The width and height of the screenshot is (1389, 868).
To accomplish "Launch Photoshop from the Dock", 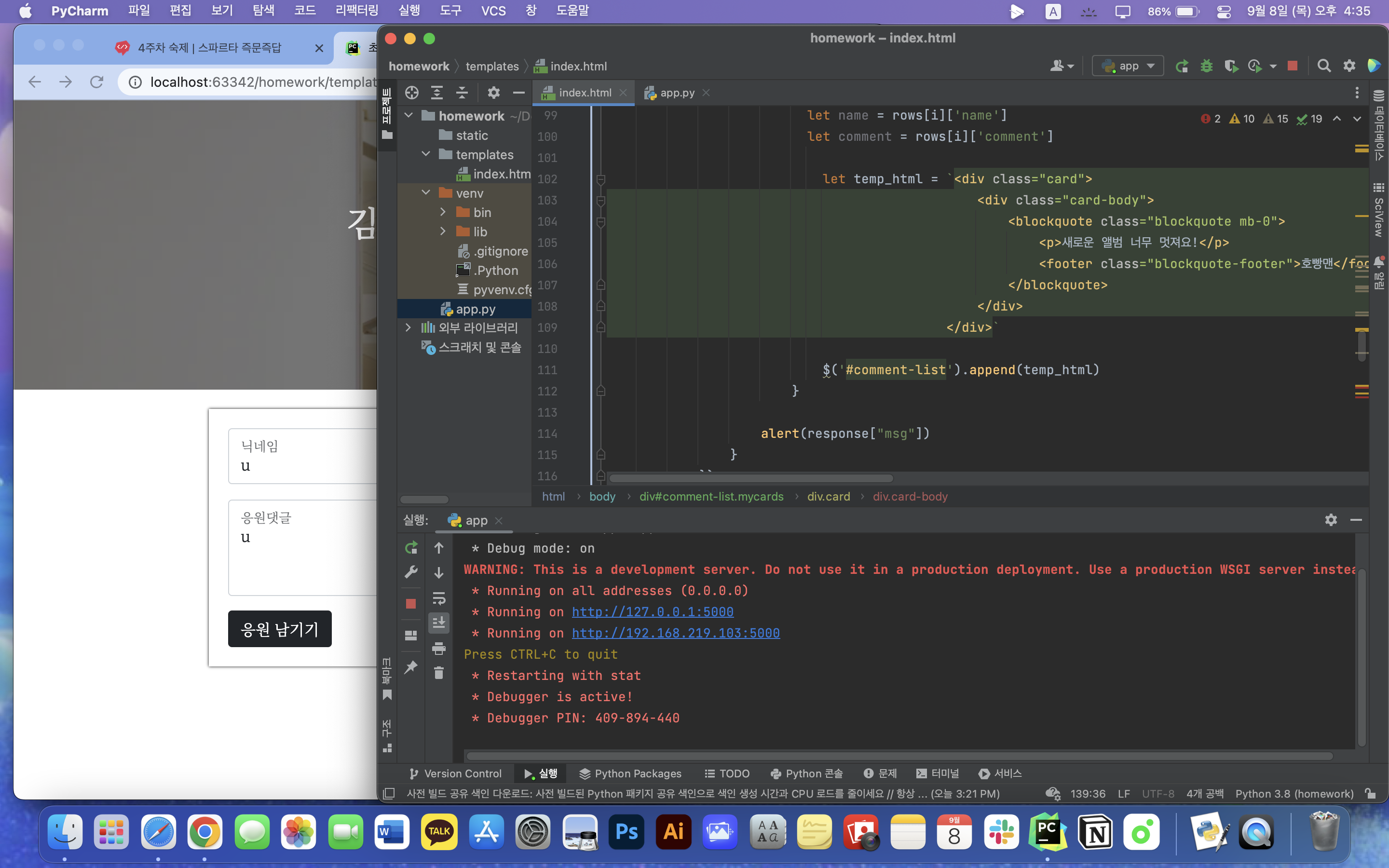I will point(627,832).
